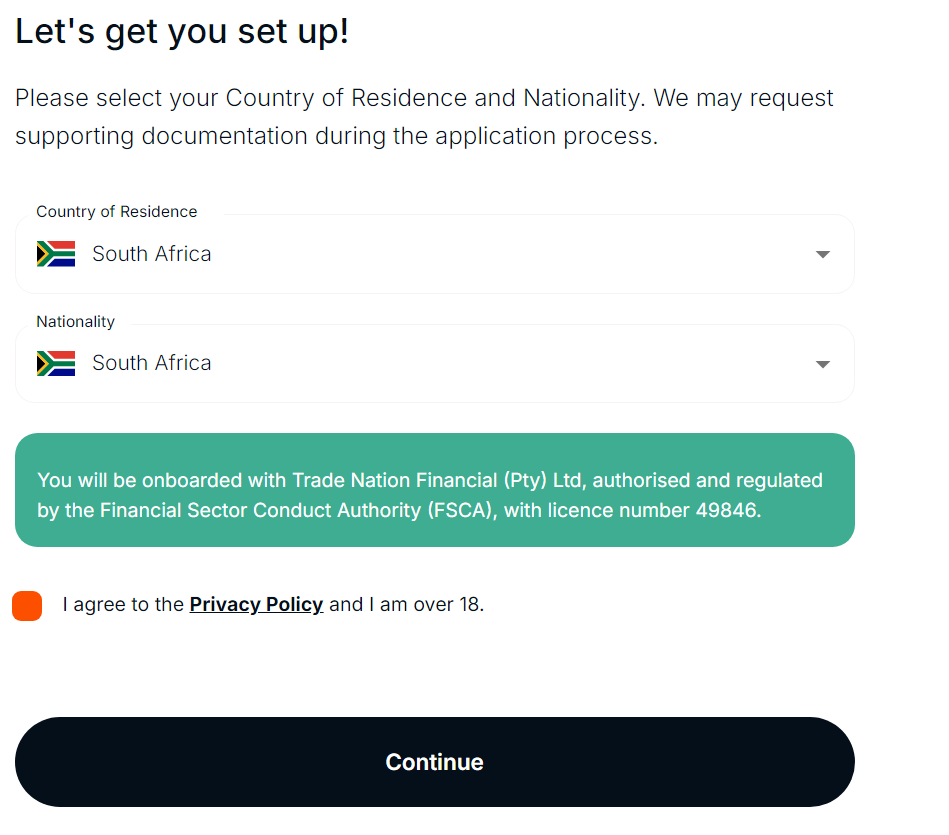Tick the orange Privacy Policy agreement checkbox

coord(27,606)
